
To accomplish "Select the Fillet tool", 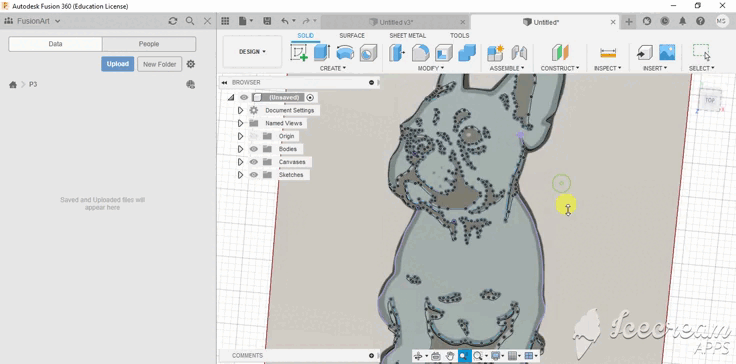I will point(421,52).
